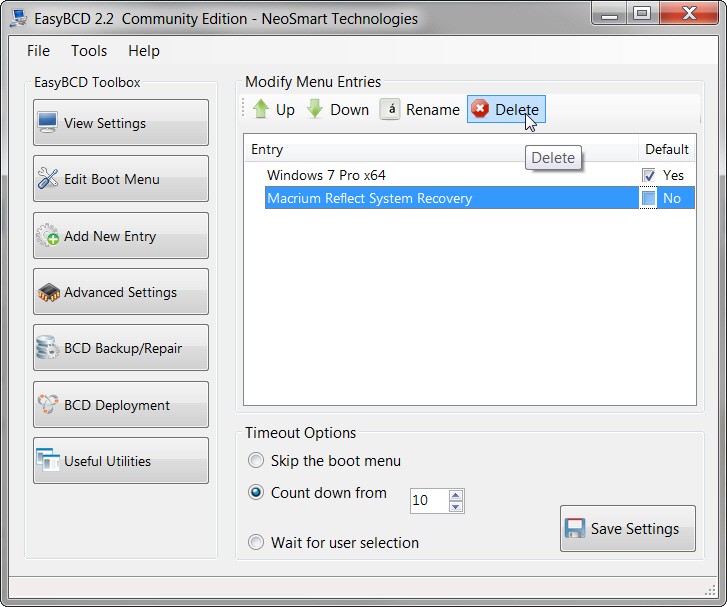Increase countdown timeout with up arrow
The width and height of the screenshot is (727, 607).
[x=455, y=495]
